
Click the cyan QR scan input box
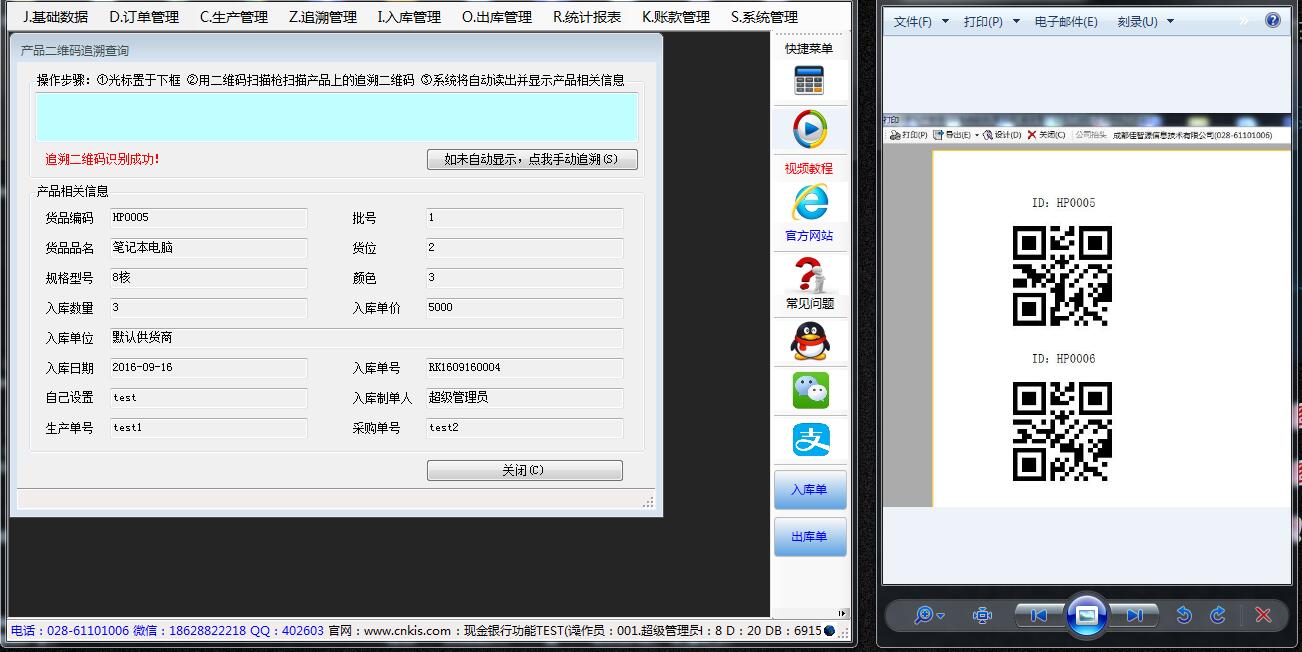tap(337, 117)
